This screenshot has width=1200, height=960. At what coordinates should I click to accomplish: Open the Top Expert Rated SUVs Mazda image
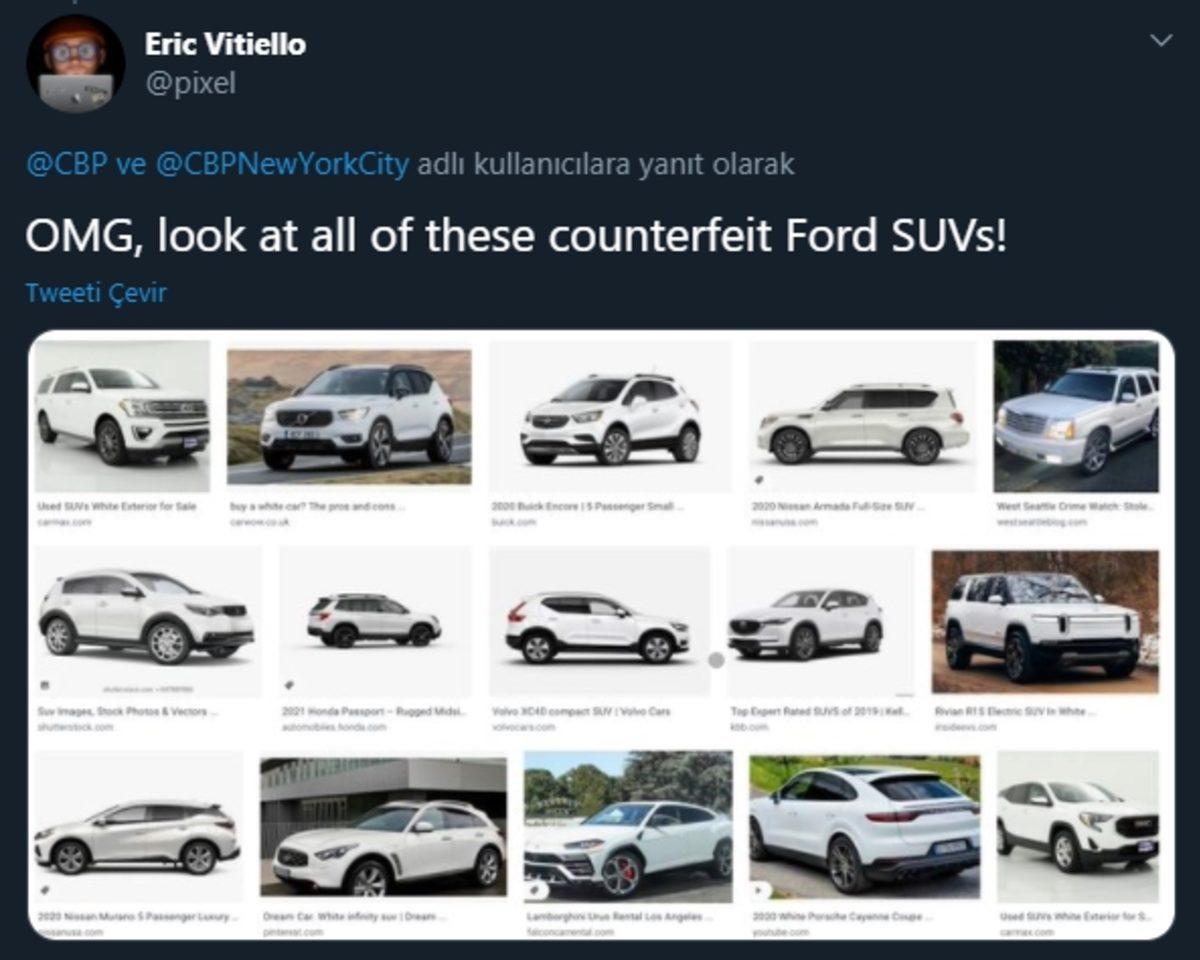pyautogui.click(x=806, y=621)
